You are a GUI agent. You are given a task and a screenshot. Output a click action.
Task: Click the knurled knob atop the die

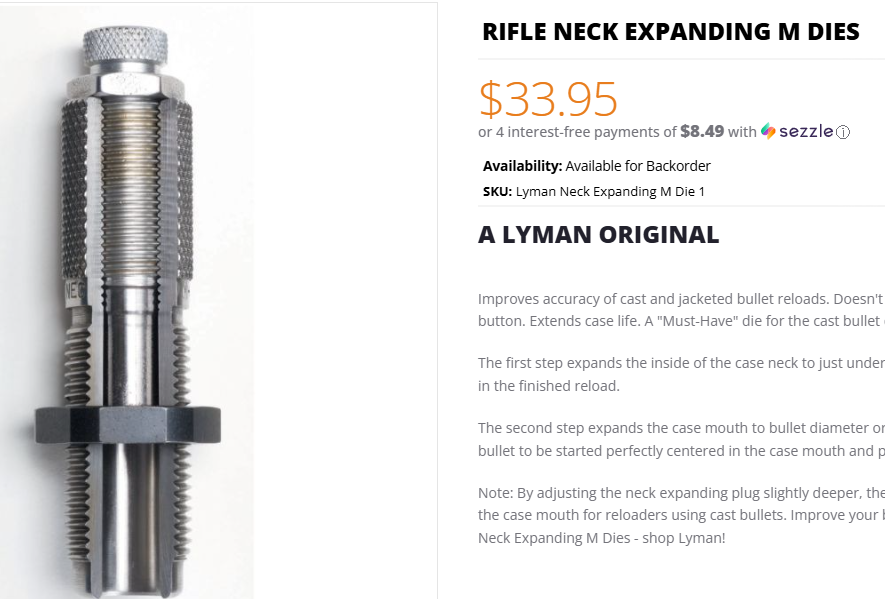coord(125,45)
